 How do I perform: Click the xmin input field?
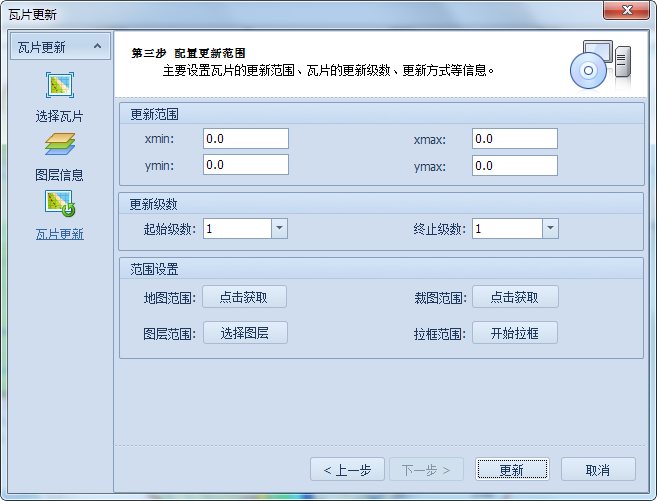click(x=245, y=139)
